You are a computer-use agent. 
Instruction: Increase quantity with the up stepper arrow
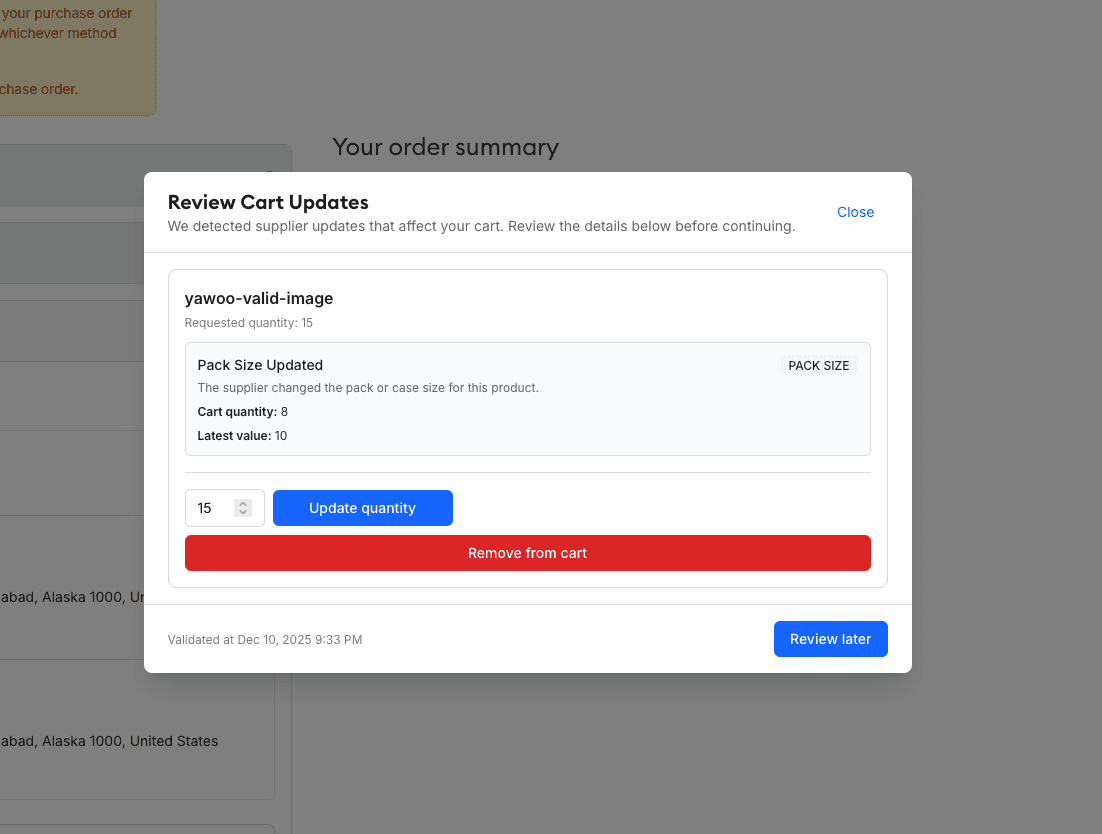pos(243,503)
